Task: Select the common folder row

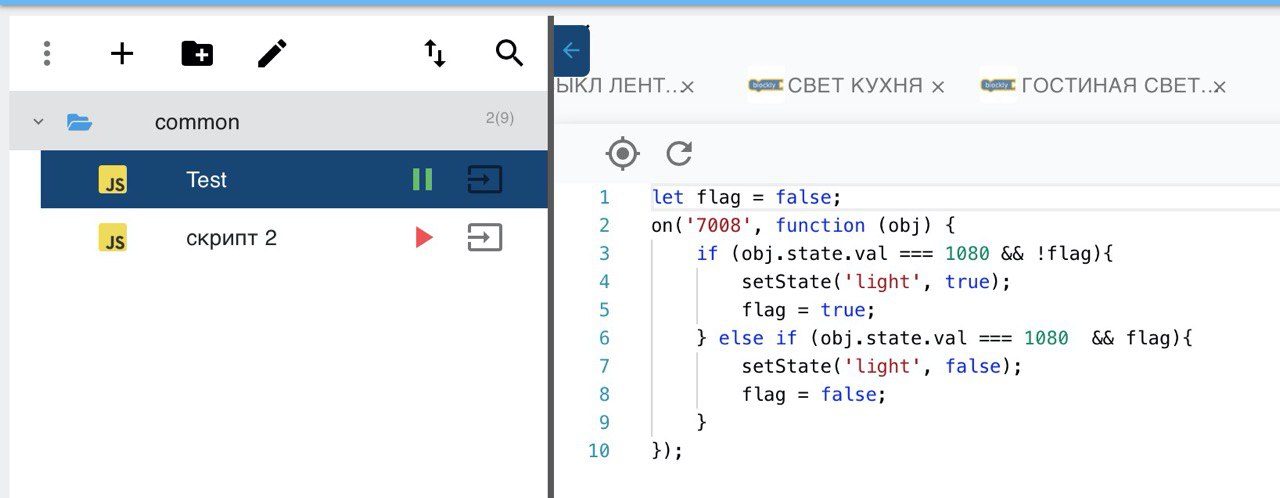Action: point(279,121)
